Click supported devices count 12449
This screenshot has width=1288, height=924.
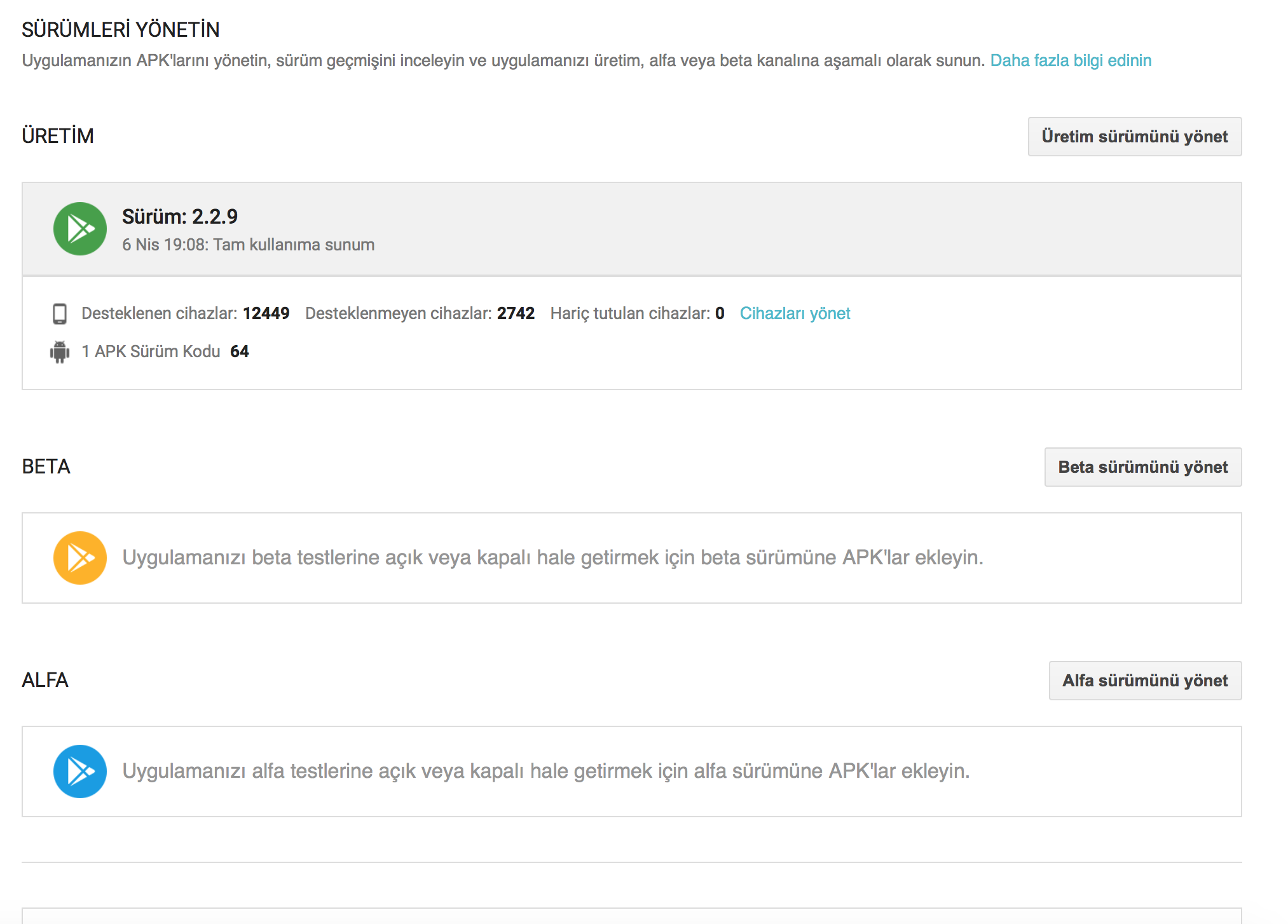[266, 313]
